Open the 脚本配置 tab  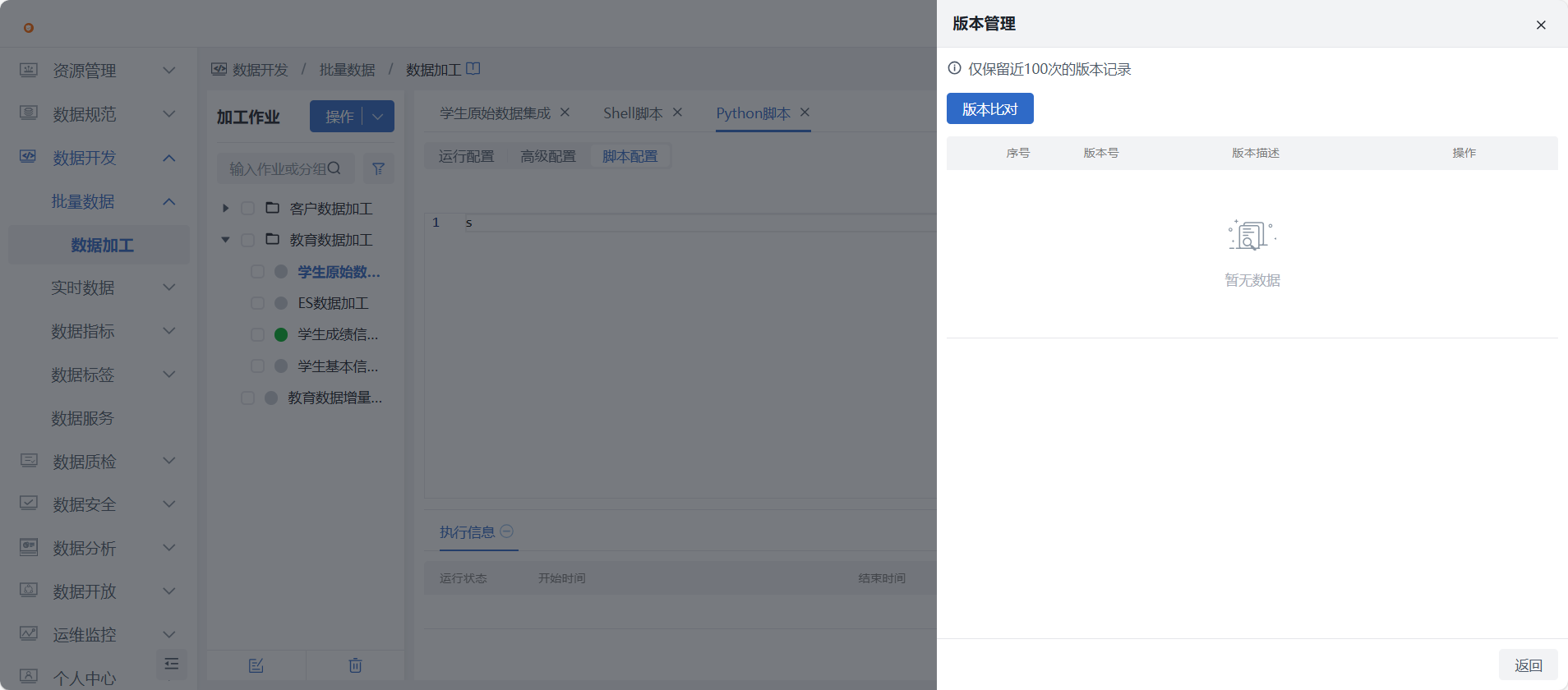pos(630,156)
